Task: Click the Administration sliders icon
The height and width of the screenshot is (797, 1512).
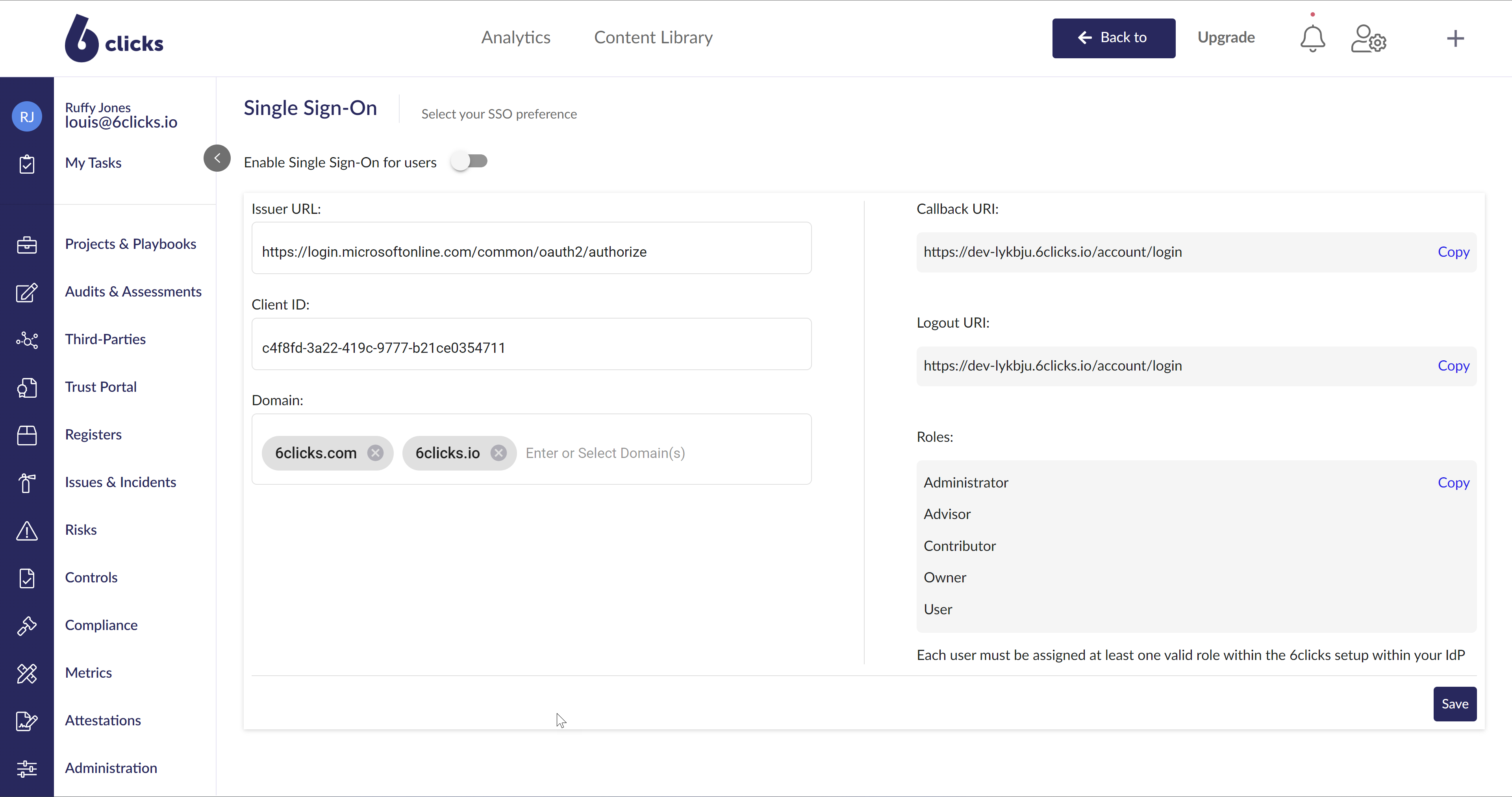Action: pos(27,768)
